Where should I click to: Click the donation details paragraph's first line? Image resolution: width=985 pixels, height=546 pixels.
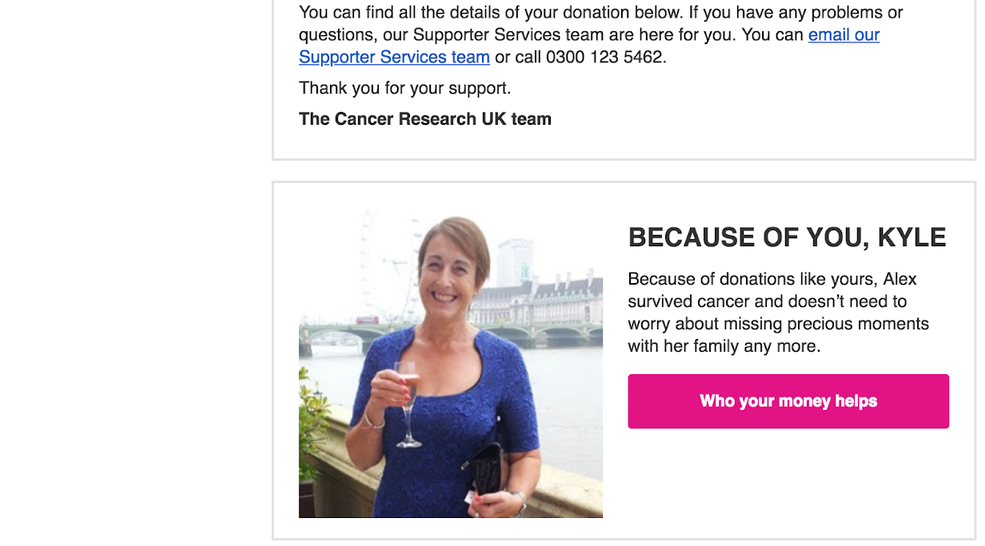[x=600, y=13]
